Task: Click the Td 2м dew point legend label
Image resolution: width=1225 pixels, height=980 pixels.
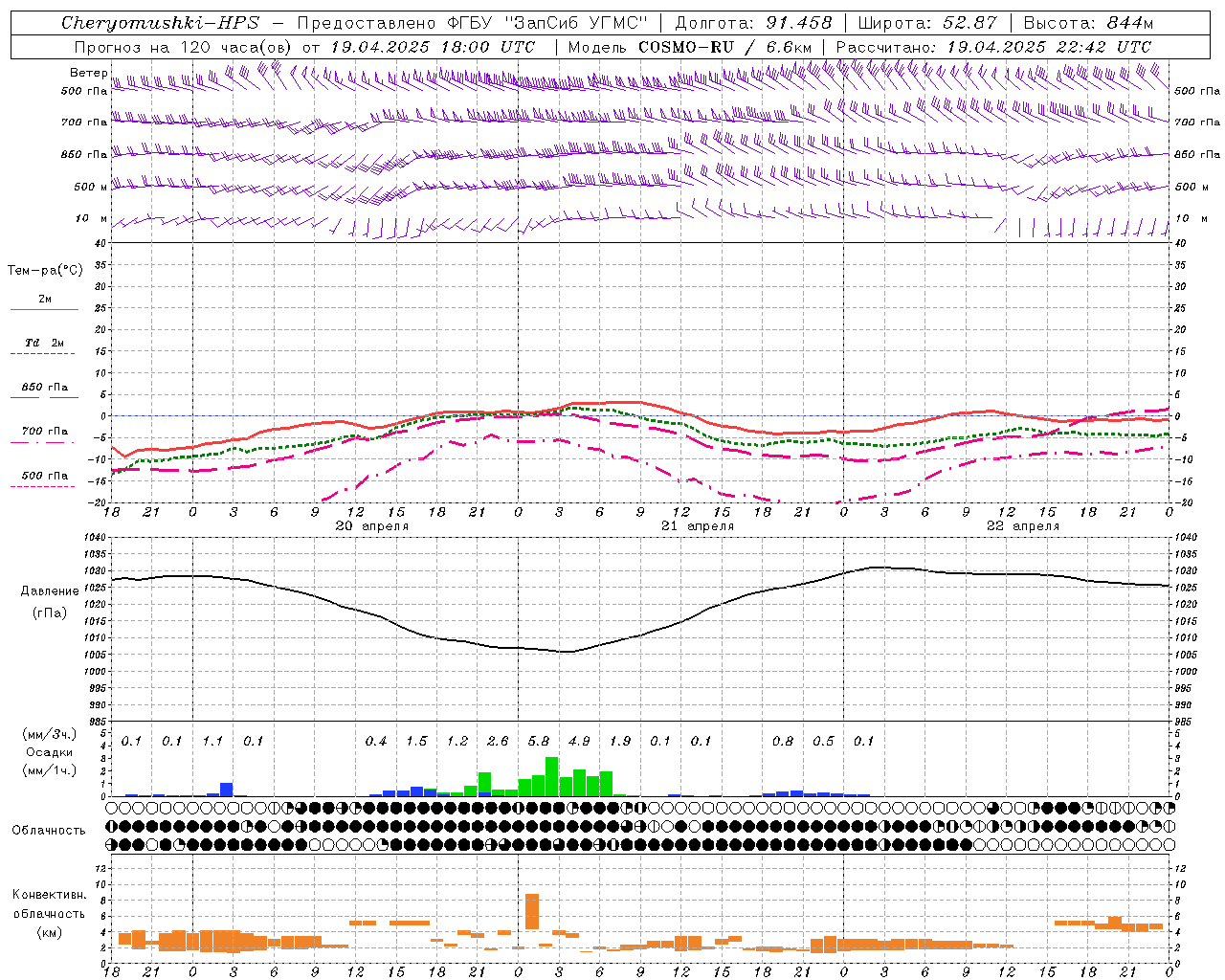Action: pos(44,343)
